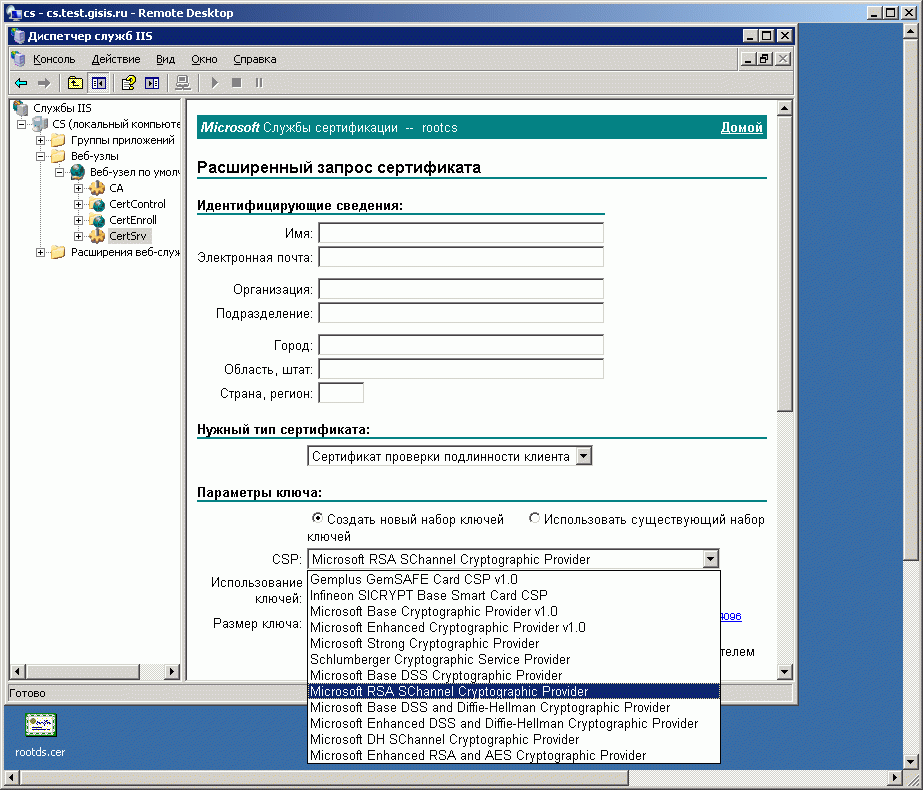Image resolution: width=923 pixels, height=790 pixels.
Task: Click the CA virtual directory gear icon
Action: tap(97, 188)
